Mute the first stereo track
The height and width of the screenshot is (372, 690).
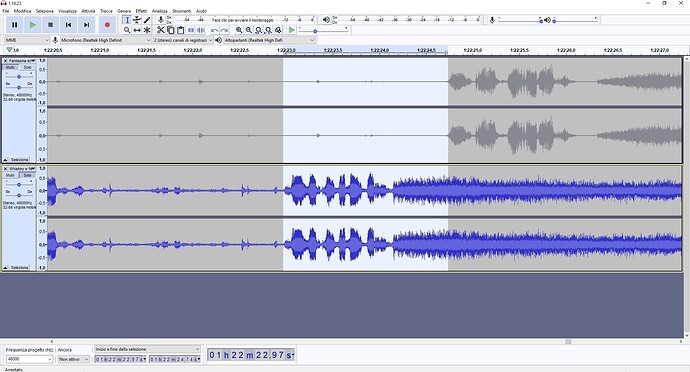pos(10,67)
